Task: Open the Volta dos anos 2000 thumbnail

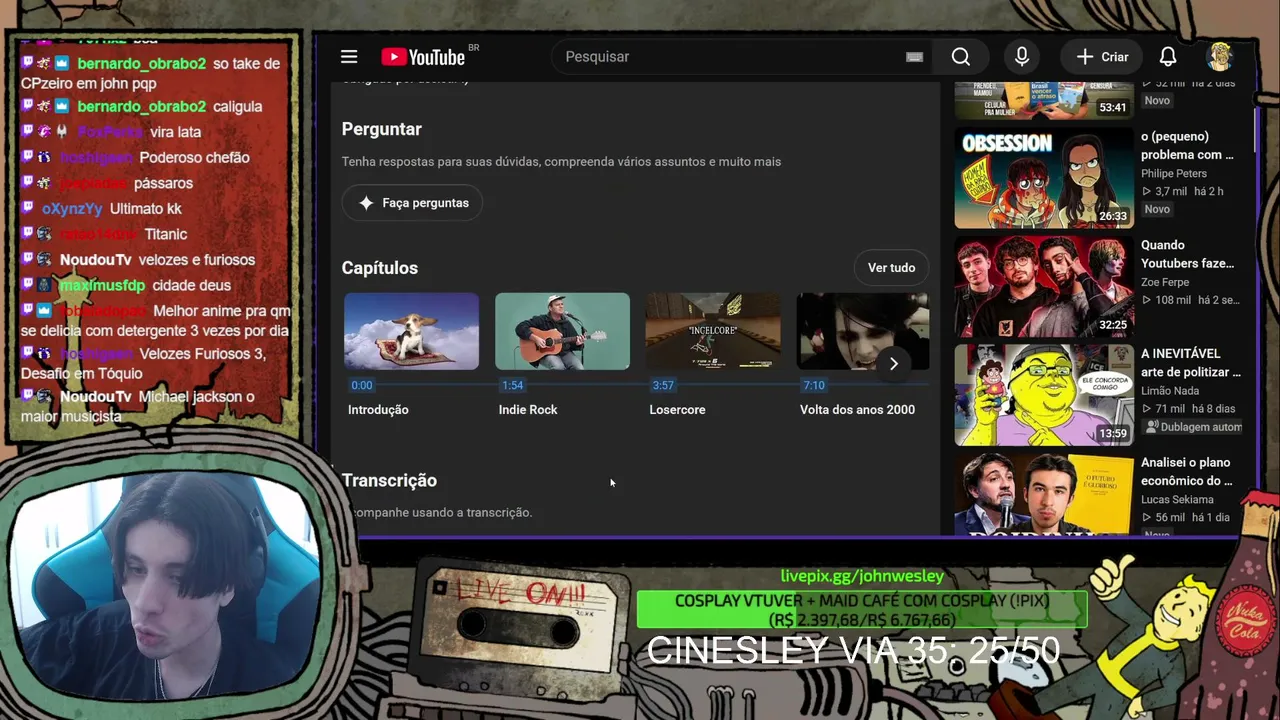Action: tap(862, 331)
